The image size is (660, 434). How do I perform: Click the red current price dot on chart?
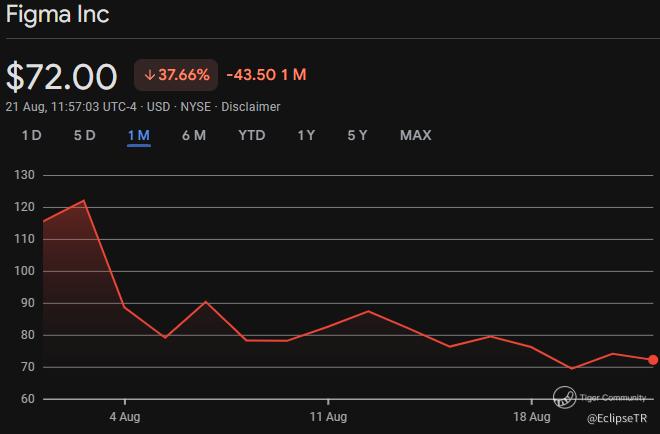[x=653, y=360]
